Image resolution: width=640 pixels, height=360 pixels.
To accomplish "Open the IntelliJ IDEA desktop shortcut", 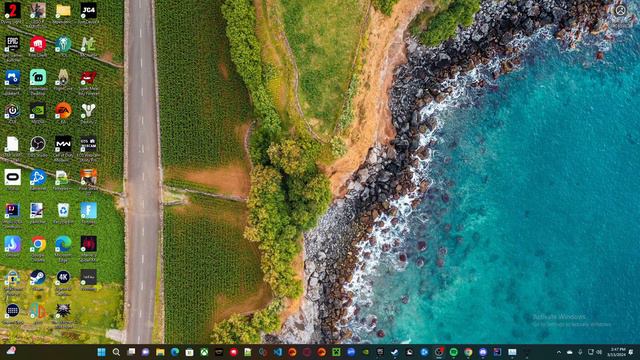I will click(12, 211).
